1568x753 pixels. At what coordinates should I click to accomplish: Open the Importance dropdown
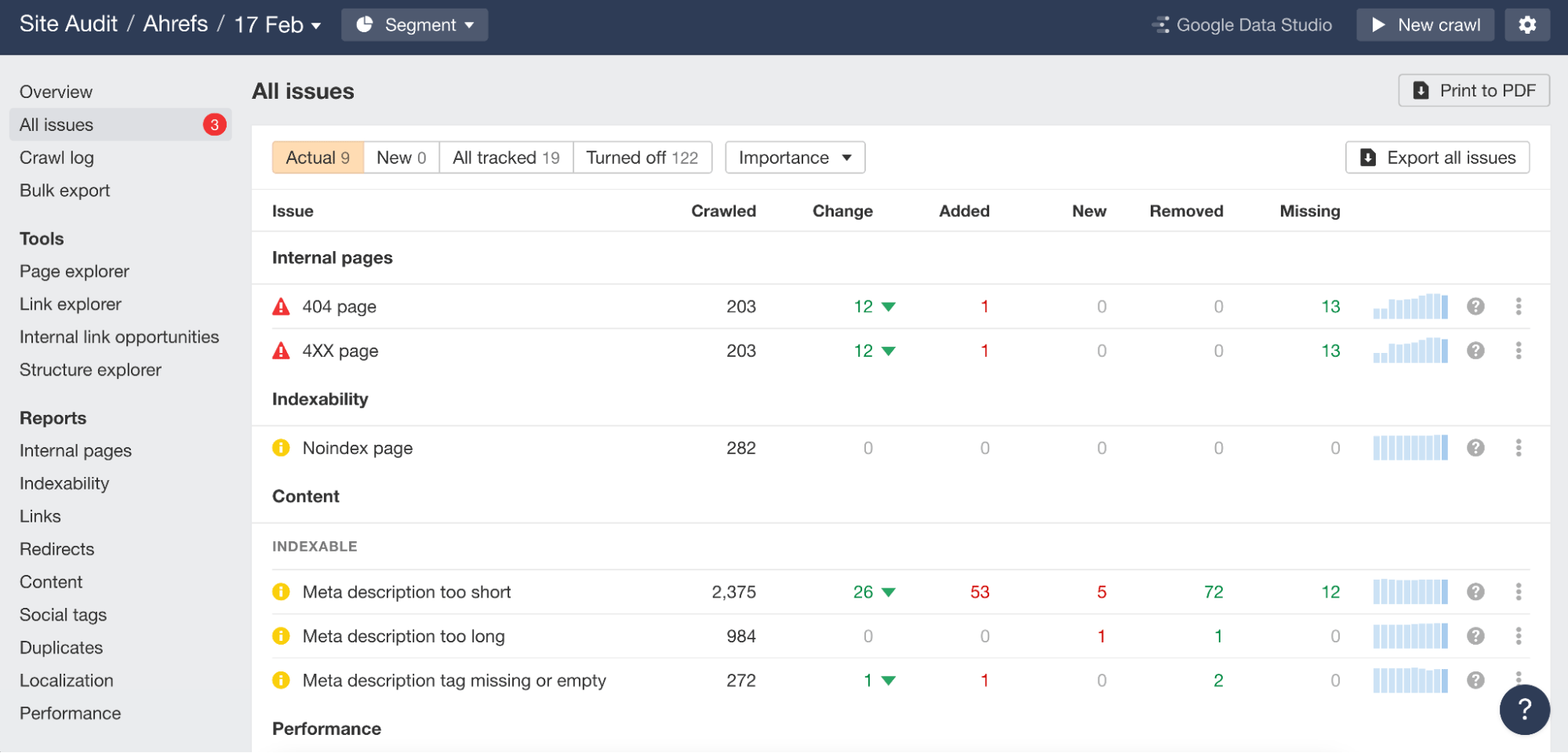point(795,157)
